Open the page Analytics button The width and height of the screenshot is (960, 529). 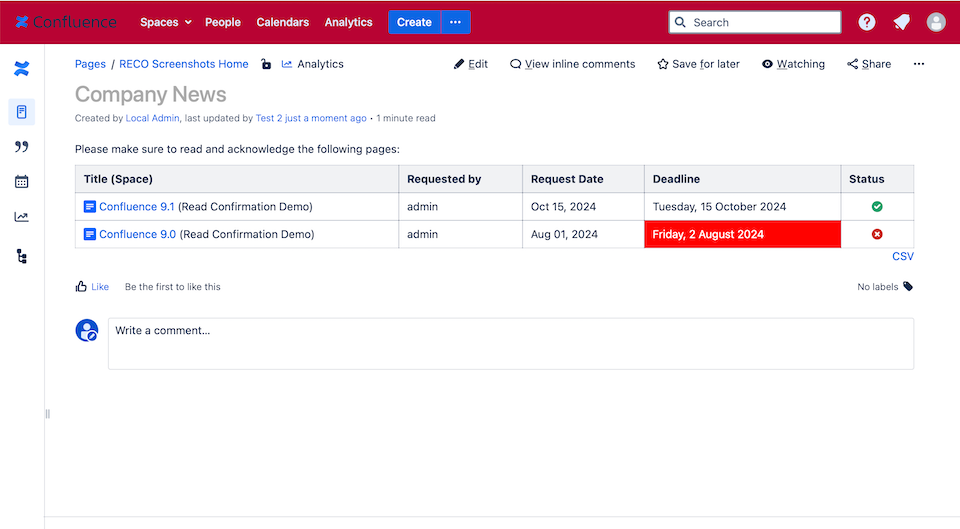[312, 64]
